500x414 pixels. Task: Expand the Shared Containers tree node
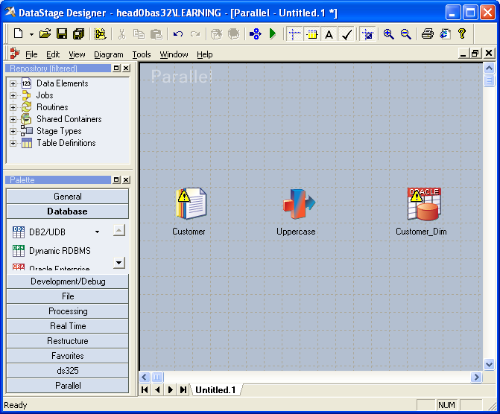[x=13, y=119]
